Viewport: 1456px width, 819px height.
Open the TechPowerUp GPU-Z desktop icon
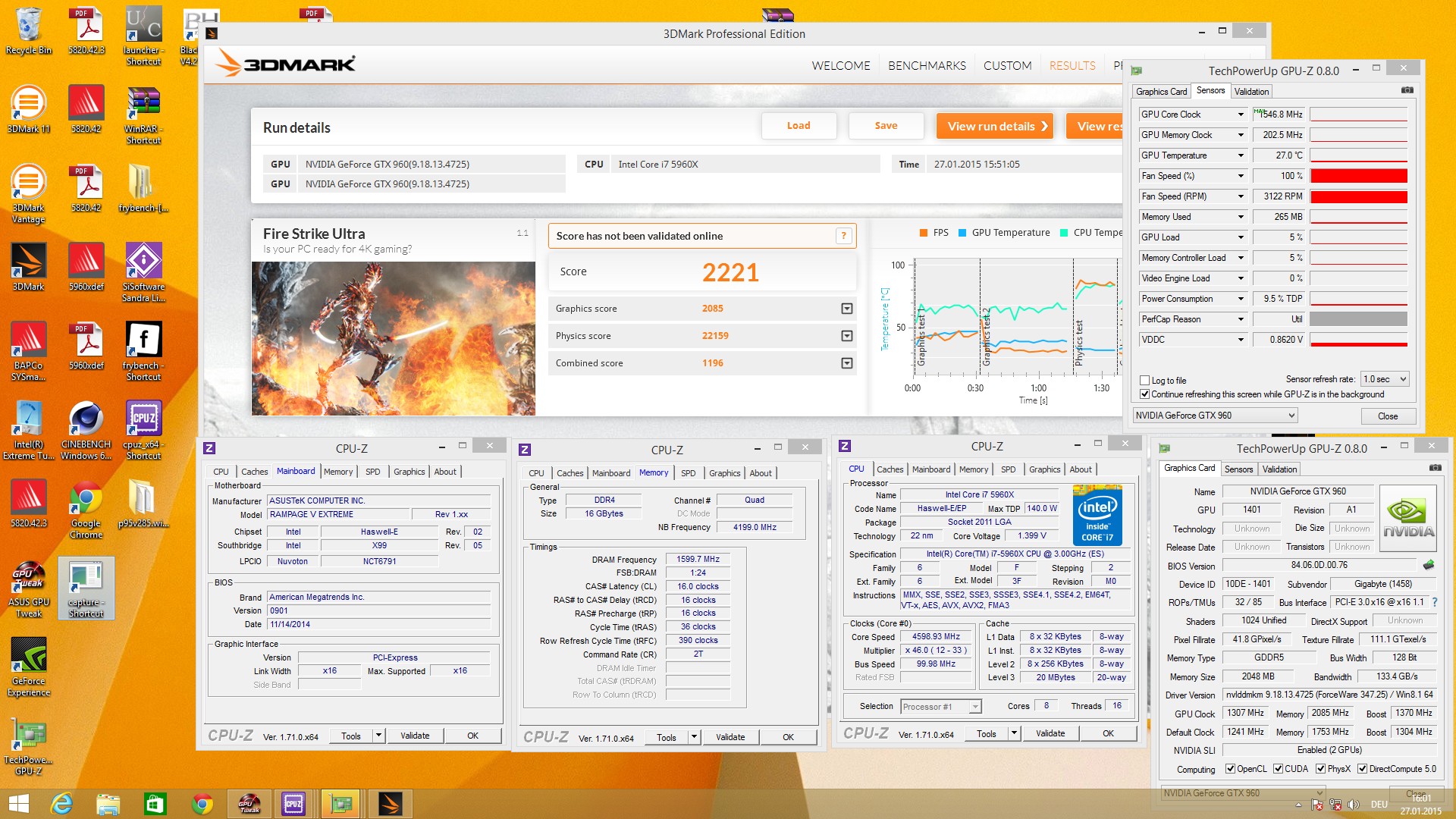(x=29, y=745)
